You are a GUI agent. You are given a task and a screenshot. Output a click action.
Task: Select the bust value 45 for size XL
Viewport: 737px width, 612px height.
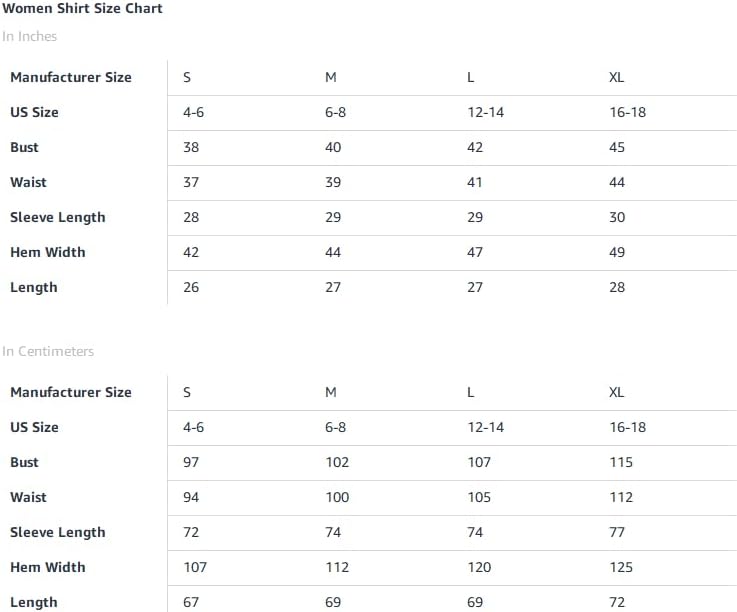tap(617, 147)
